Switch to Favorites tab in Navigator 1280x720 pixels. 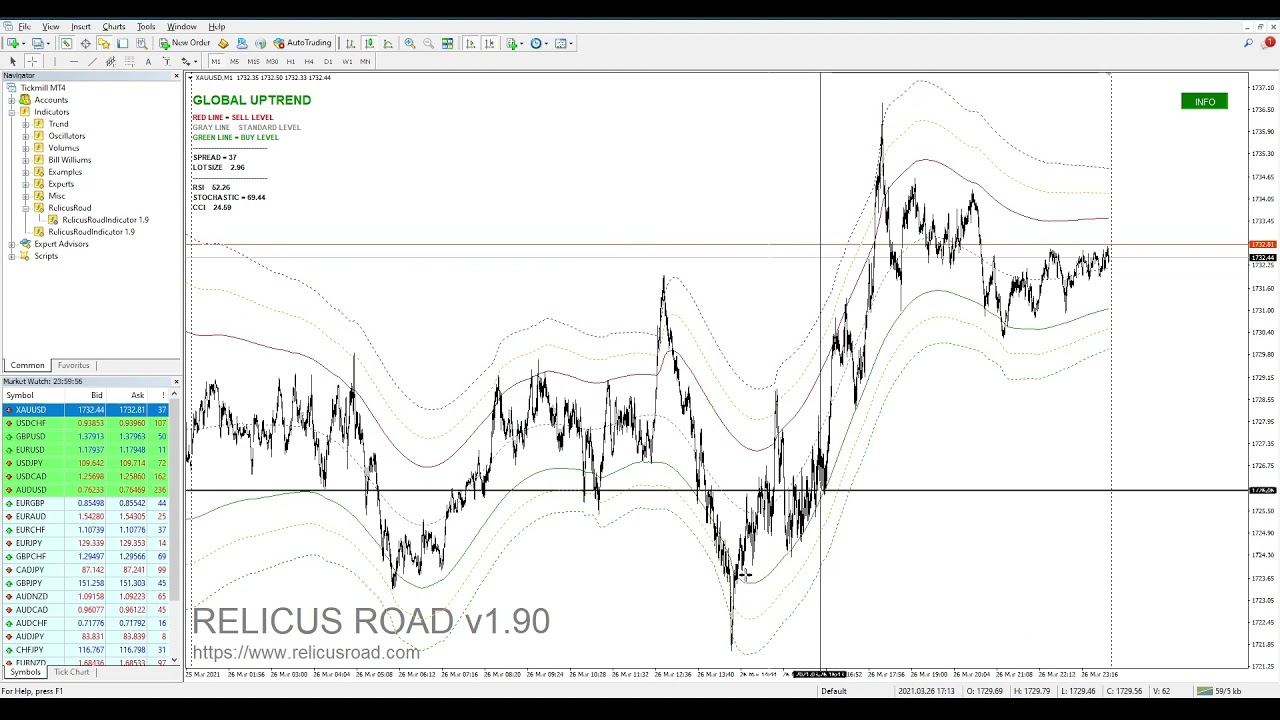(x=73, y=366)
